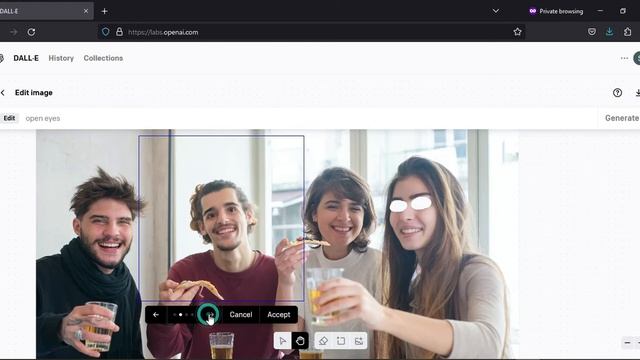Click the zoom out minus button
The width and height of the screenshot is (640, 360).
(x=627, y=342)
